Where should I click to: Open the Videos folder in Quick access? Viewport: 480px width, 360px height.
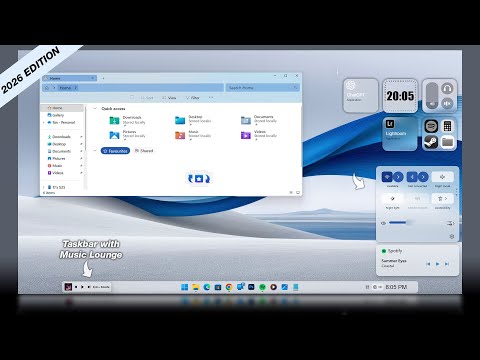[259, 134]
